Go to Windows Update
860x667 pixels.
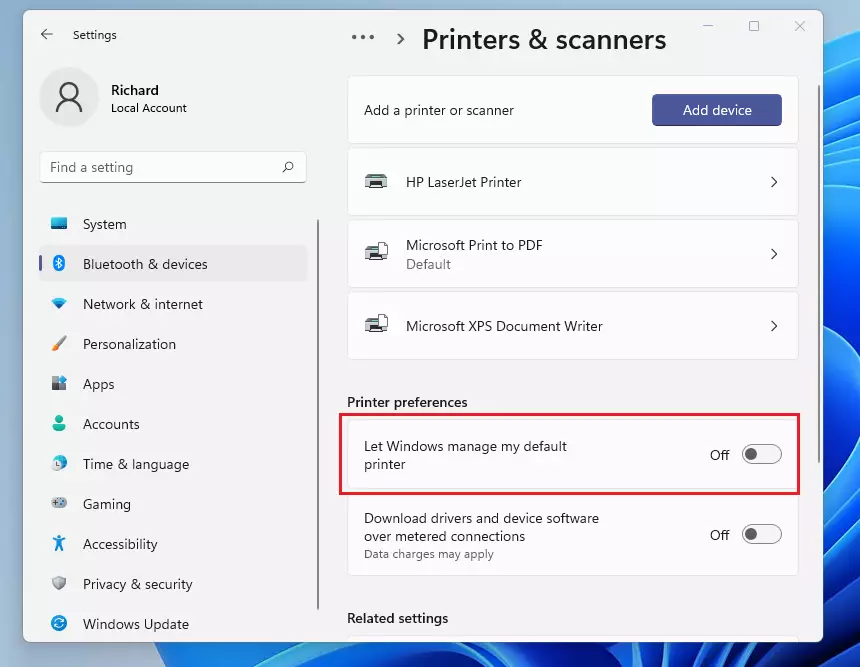(173, 624)
